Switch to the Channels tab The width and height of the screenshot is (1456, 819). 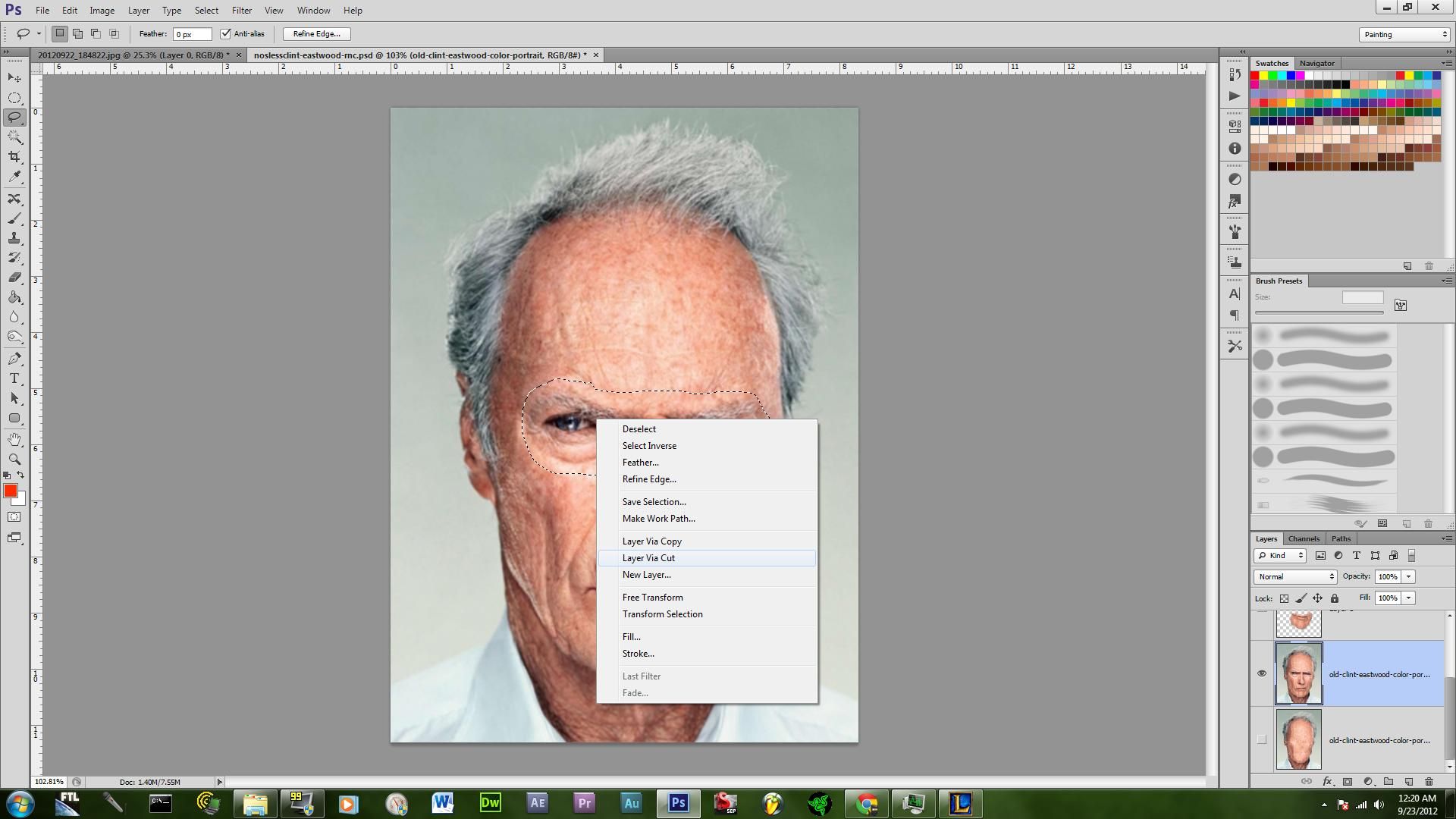(1304, 538)
